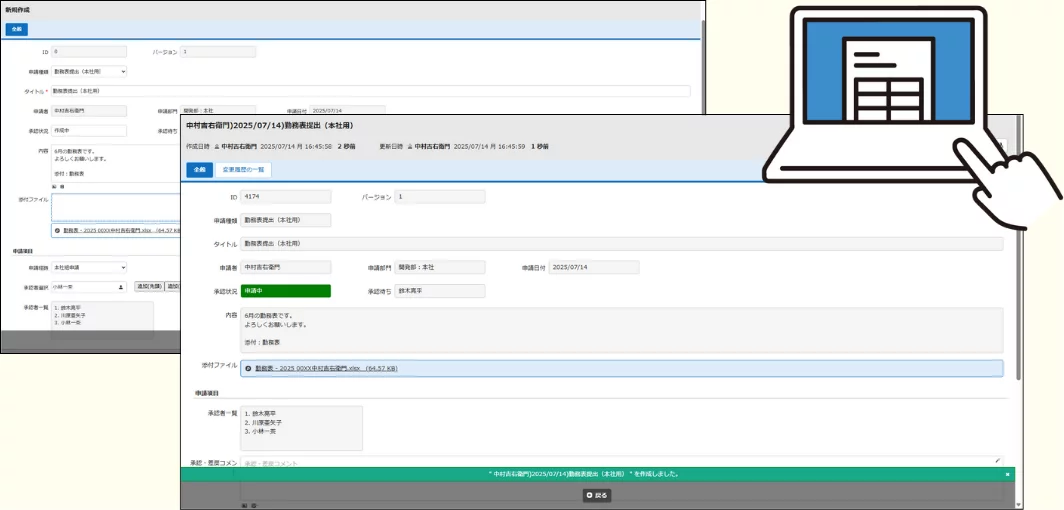The image size is (1064, 510).
Task: Open the 申請経路 dropdown showing 本社経申請
Action: click(x=89, y=268)
